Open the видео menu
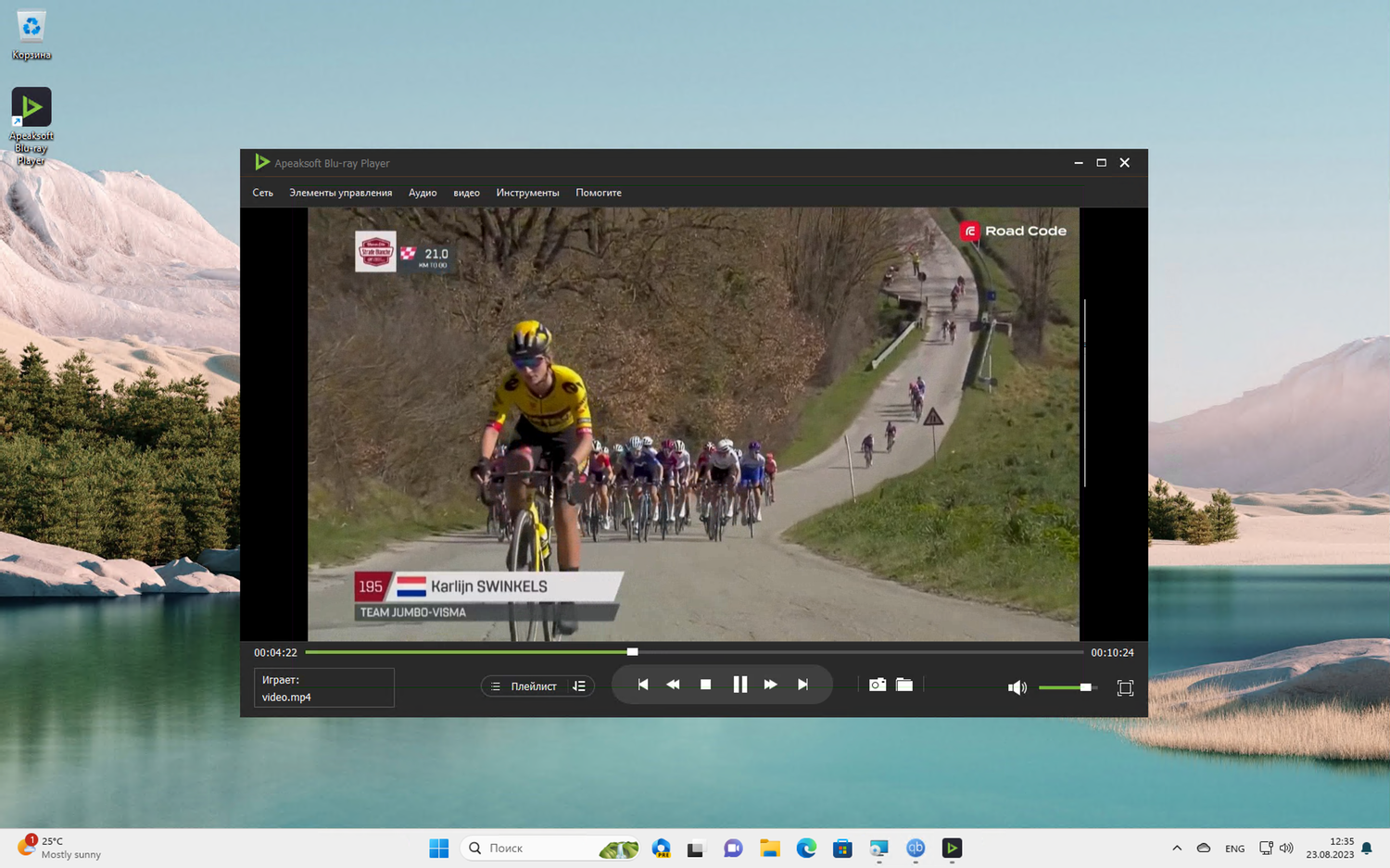Viewport: 1390px width, 868px height. [x=466, y=193]
